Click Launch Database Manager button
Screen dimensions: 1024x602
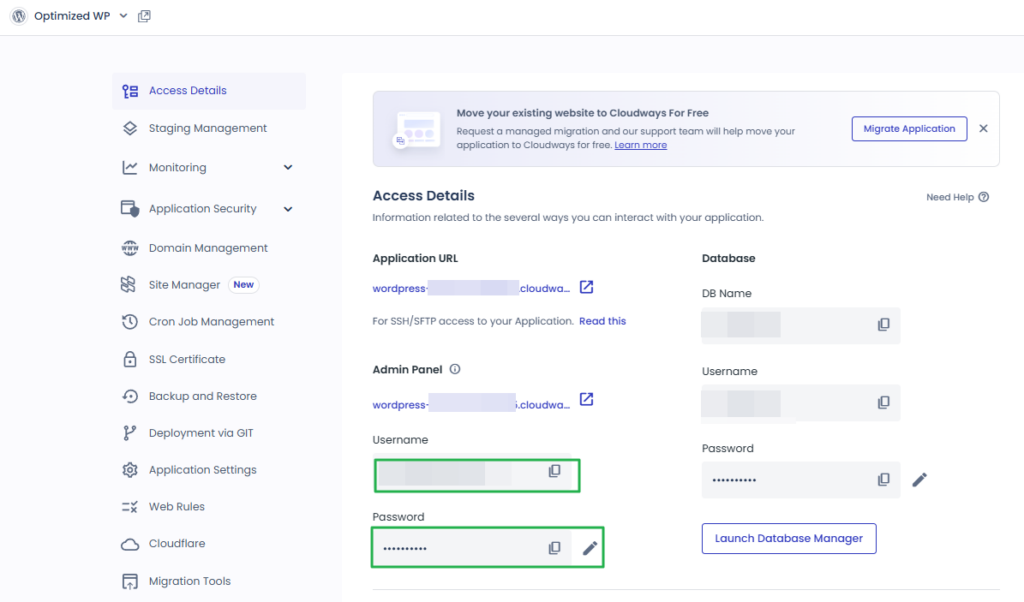click(x=789, y=539)
